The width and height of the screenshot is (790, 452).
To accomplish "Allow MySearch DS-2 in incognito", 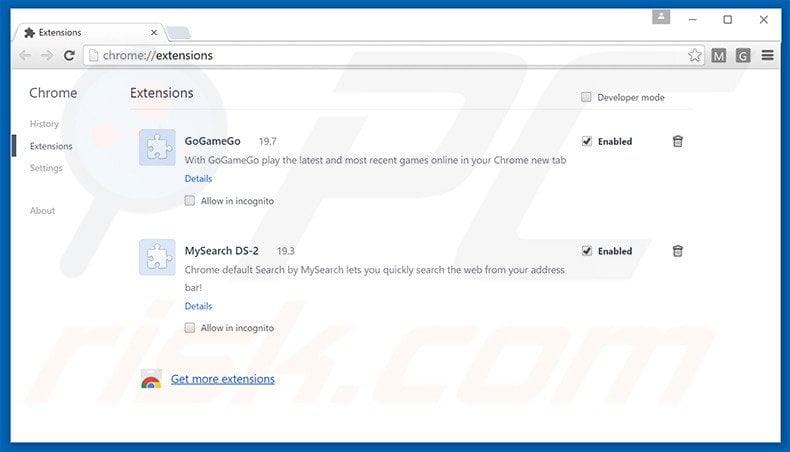I will (189, 328).
